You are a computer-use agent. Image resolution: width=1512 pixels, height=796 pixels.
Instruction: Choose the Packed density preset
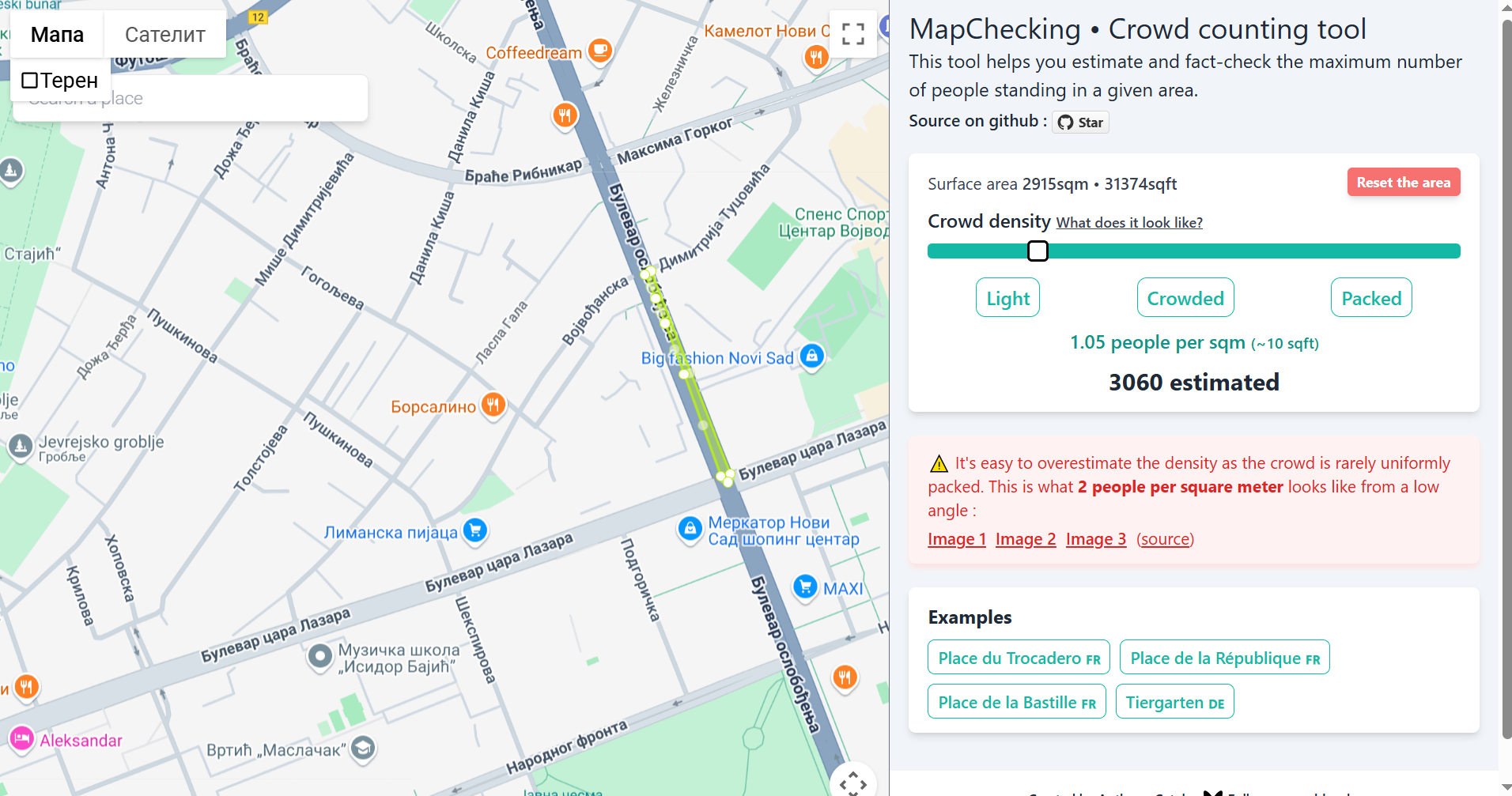click(1371, 298)
